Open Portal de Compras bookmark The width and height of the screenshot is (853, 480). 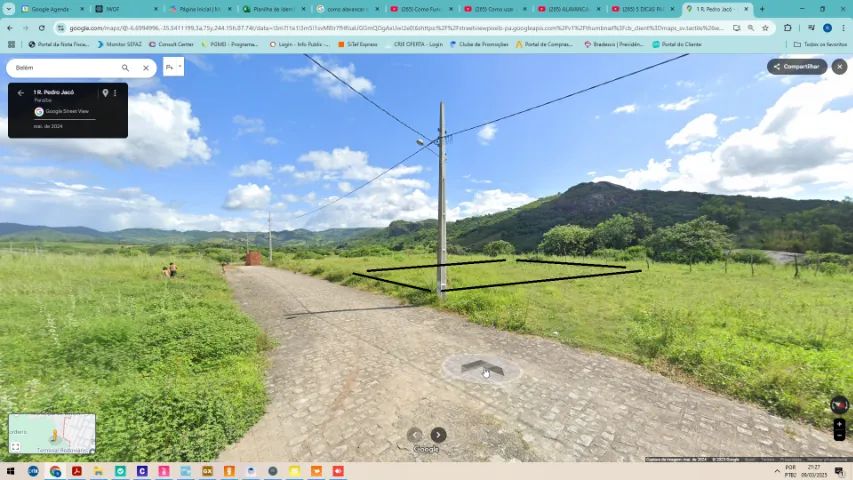click(x=544, y=45)
